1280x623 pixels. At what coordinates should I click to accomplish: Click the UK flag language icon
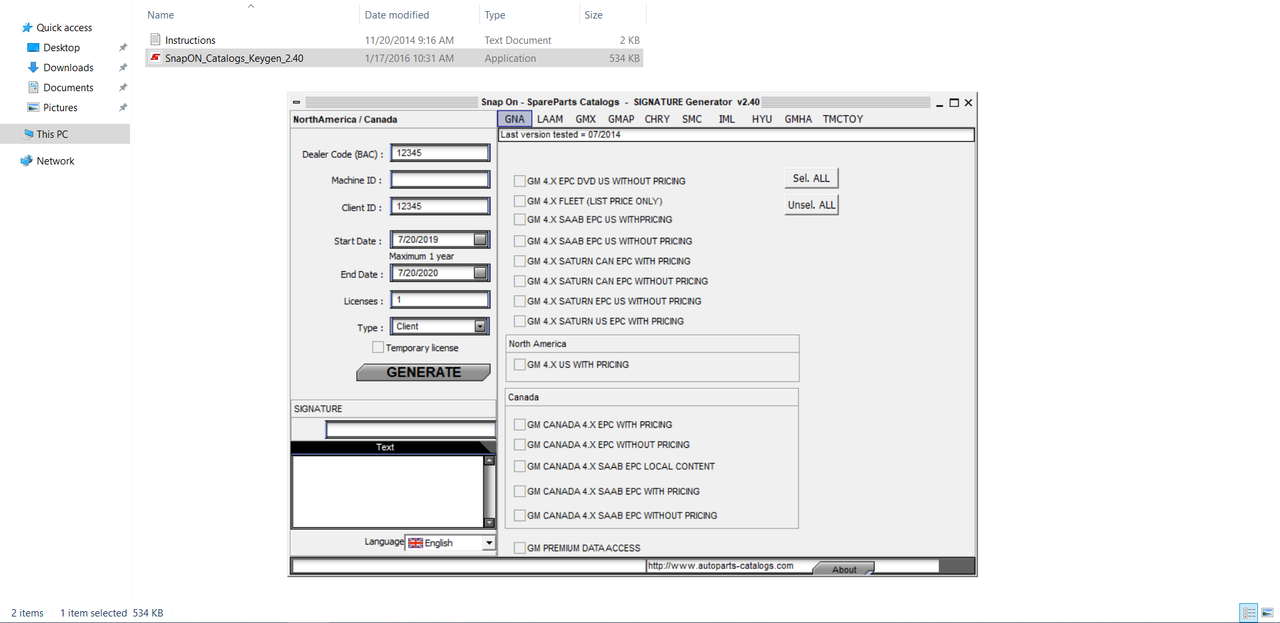click(416, 543)
